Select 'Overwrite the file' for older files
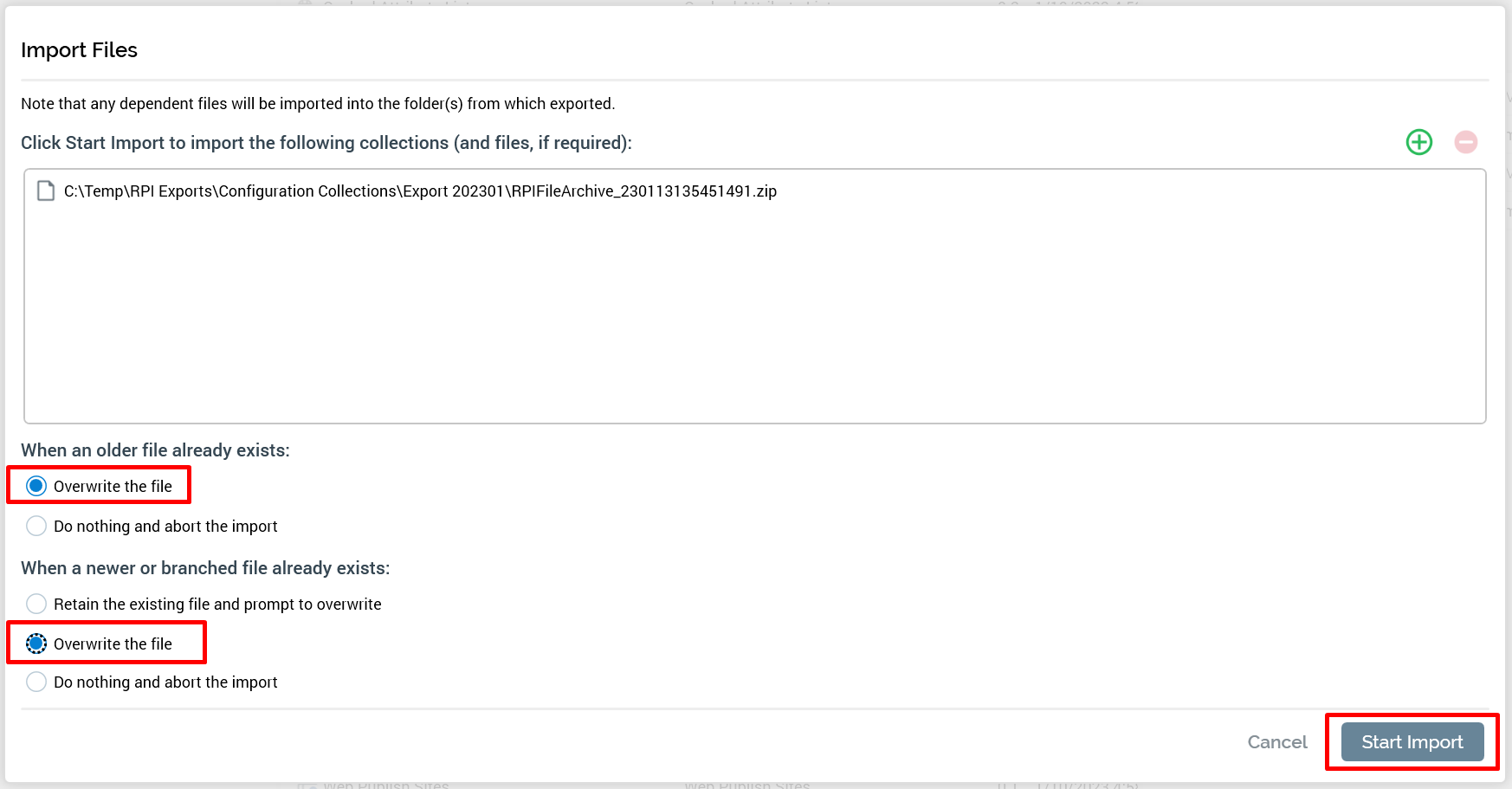 tap(36, 486)
